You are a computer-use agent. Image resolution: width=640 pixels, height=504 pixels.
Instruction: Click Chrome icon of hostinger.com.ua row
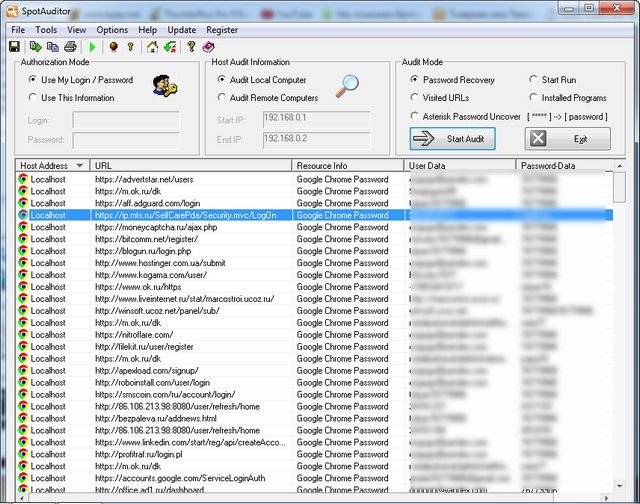pyautogui.click(x=23, y=263)
